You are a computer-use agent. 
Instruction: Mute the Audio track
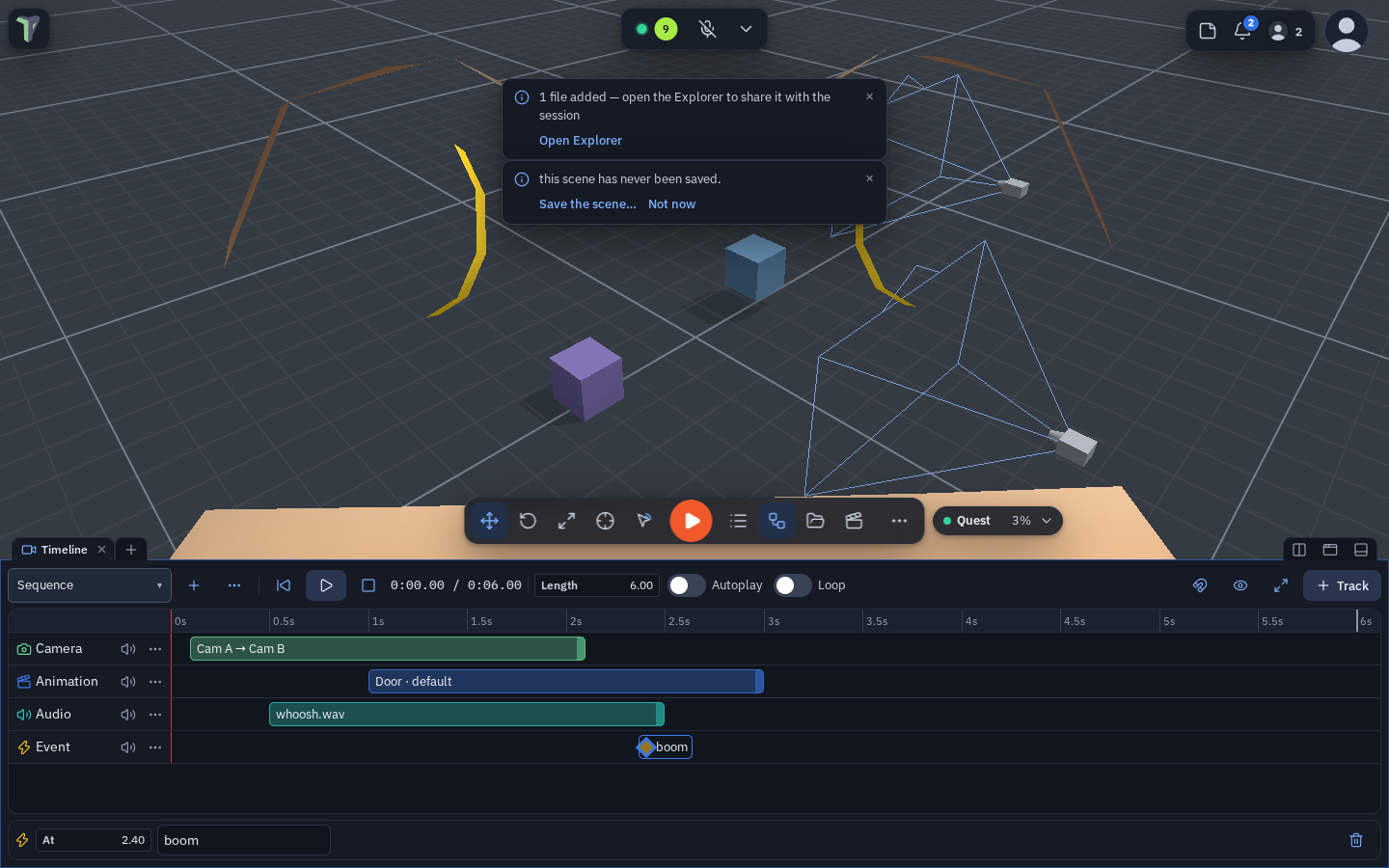pos(128,715)
